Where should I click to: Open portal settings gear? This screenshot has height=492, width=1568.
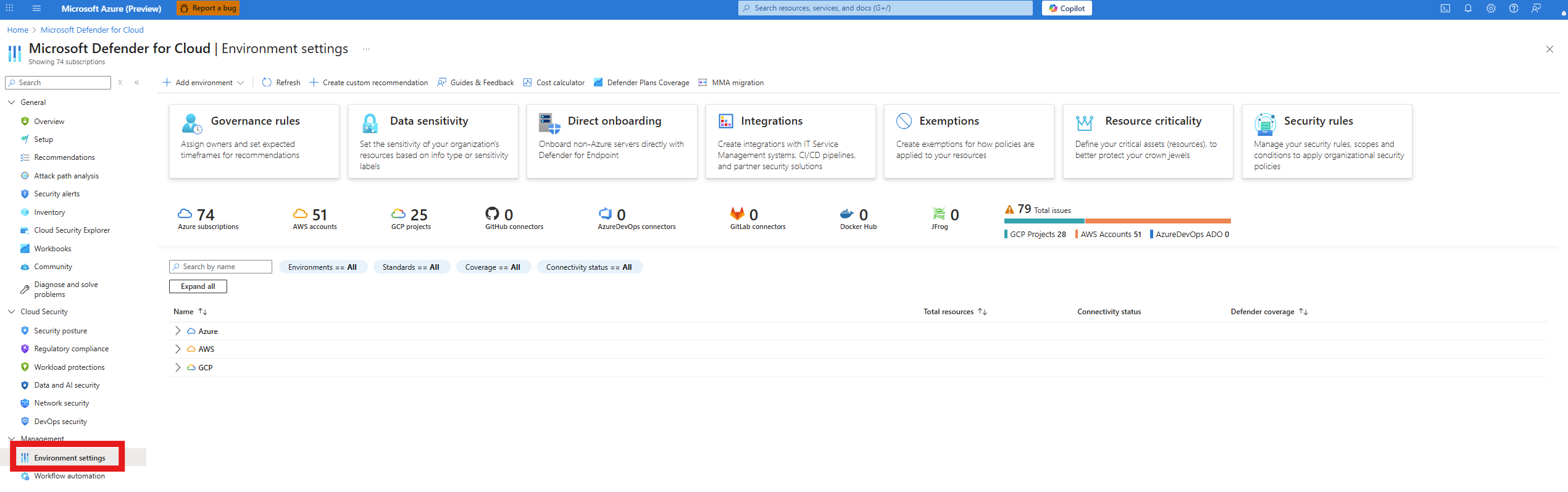[1491, 9]
